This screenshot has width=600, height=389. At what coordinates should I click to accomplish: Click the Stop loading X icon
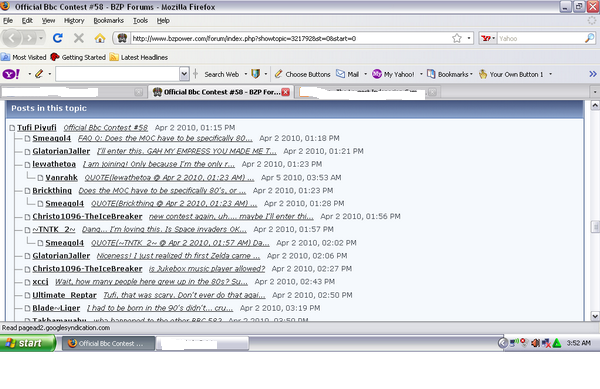pyautogui.click(x=79, y=38)
